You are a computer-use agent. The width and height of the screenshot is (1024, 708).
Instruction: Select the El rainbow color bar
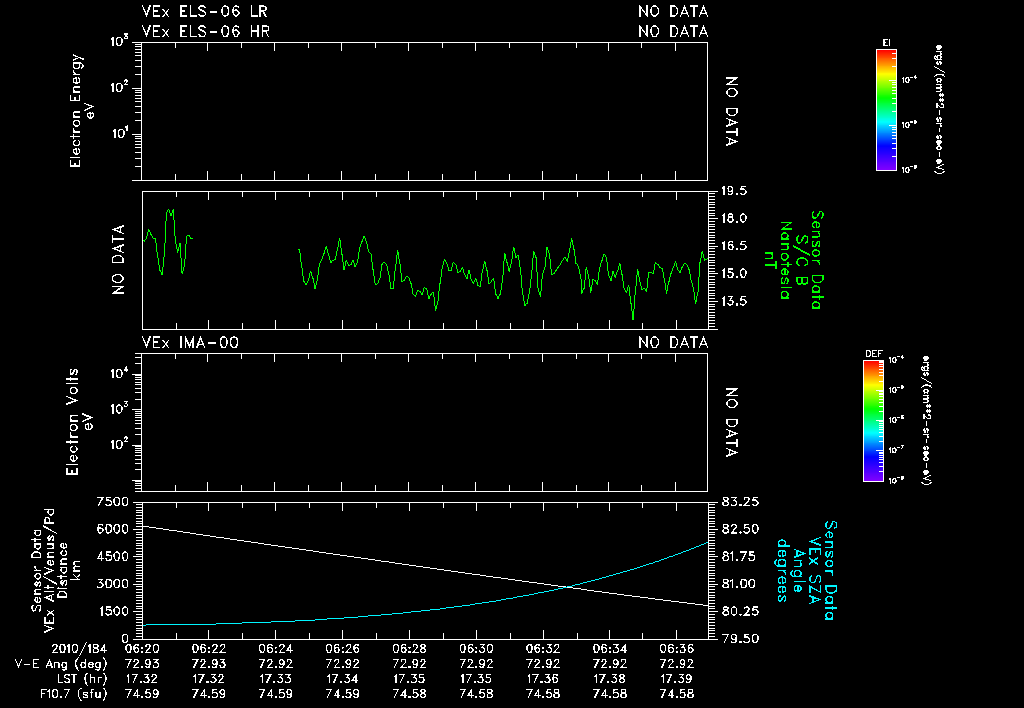pyautogui.click(x=886, y=110)
